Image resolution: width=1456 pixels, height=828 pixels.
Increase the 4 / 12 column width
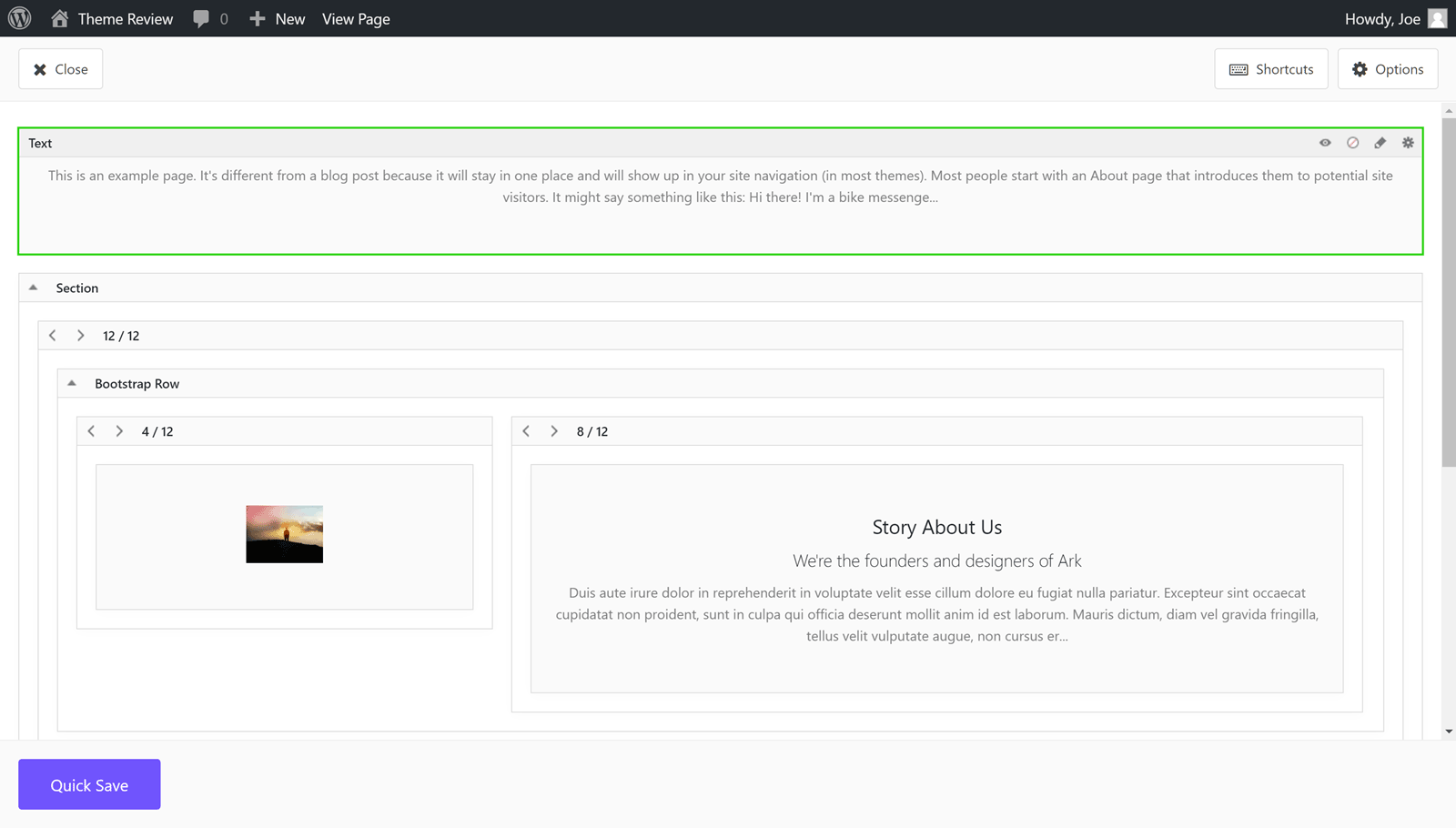click(x=119, y=431)
